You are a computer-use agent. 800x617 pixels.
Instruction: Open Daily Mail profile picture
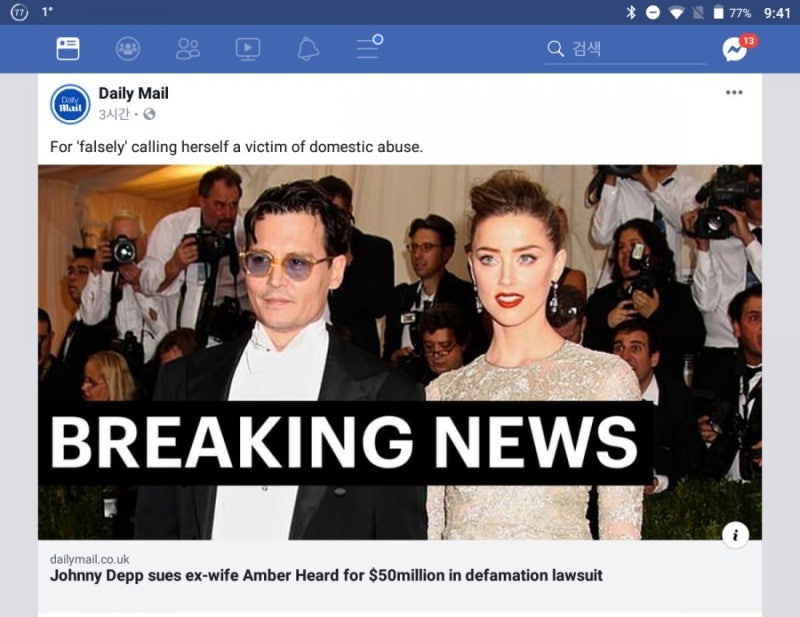pyautogui.click(x=70, y=104)
